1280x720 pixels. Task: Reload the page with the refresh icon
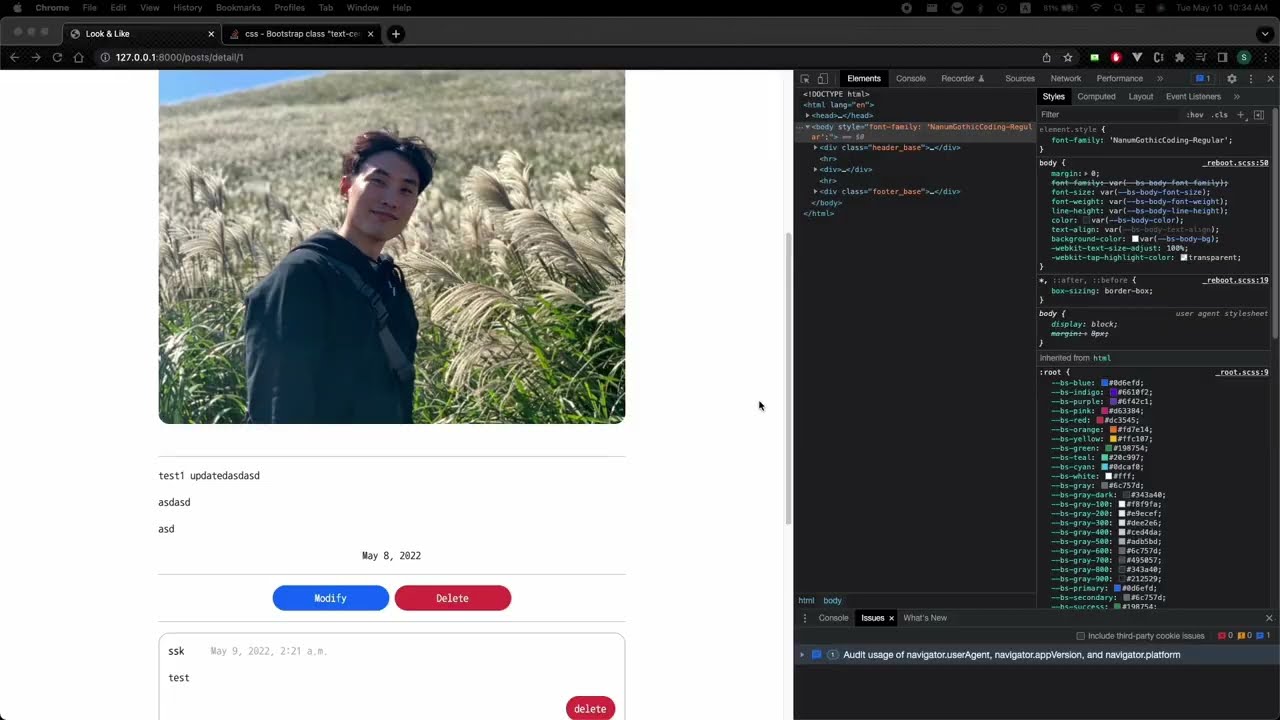coord(57,57)
